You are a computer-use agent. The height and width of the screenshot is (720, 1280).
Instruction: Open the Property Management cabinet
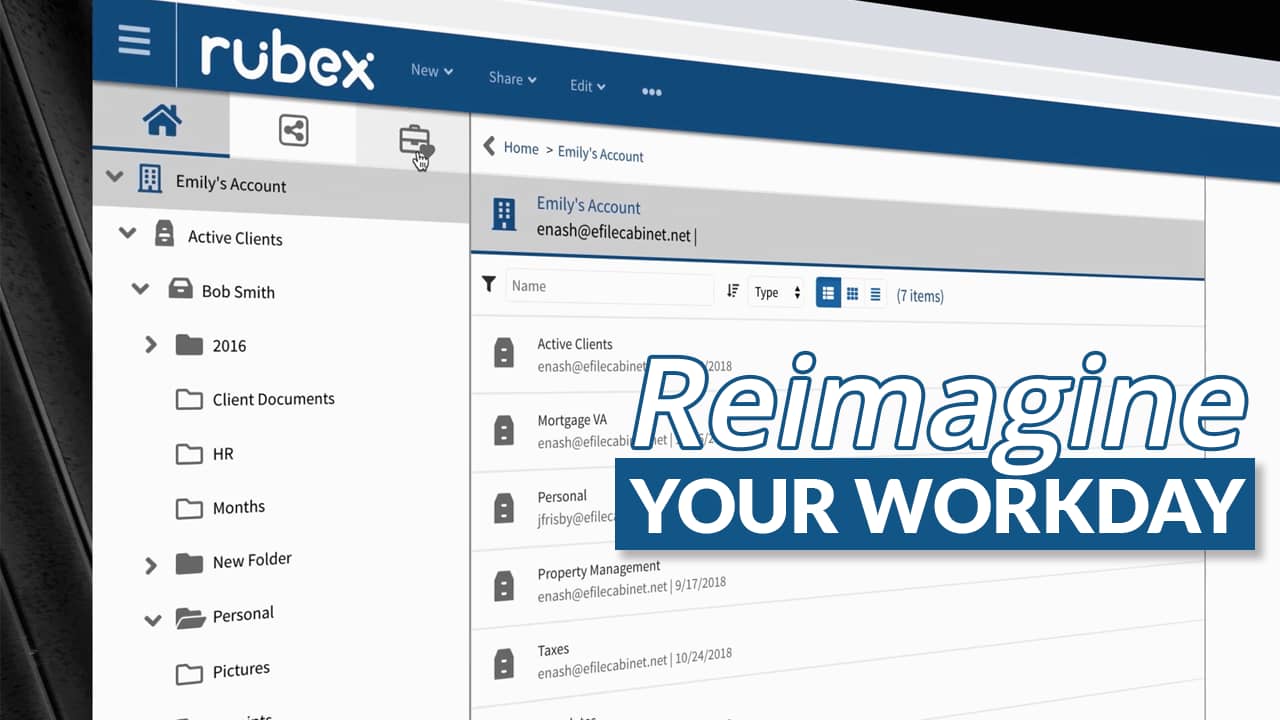599,571
